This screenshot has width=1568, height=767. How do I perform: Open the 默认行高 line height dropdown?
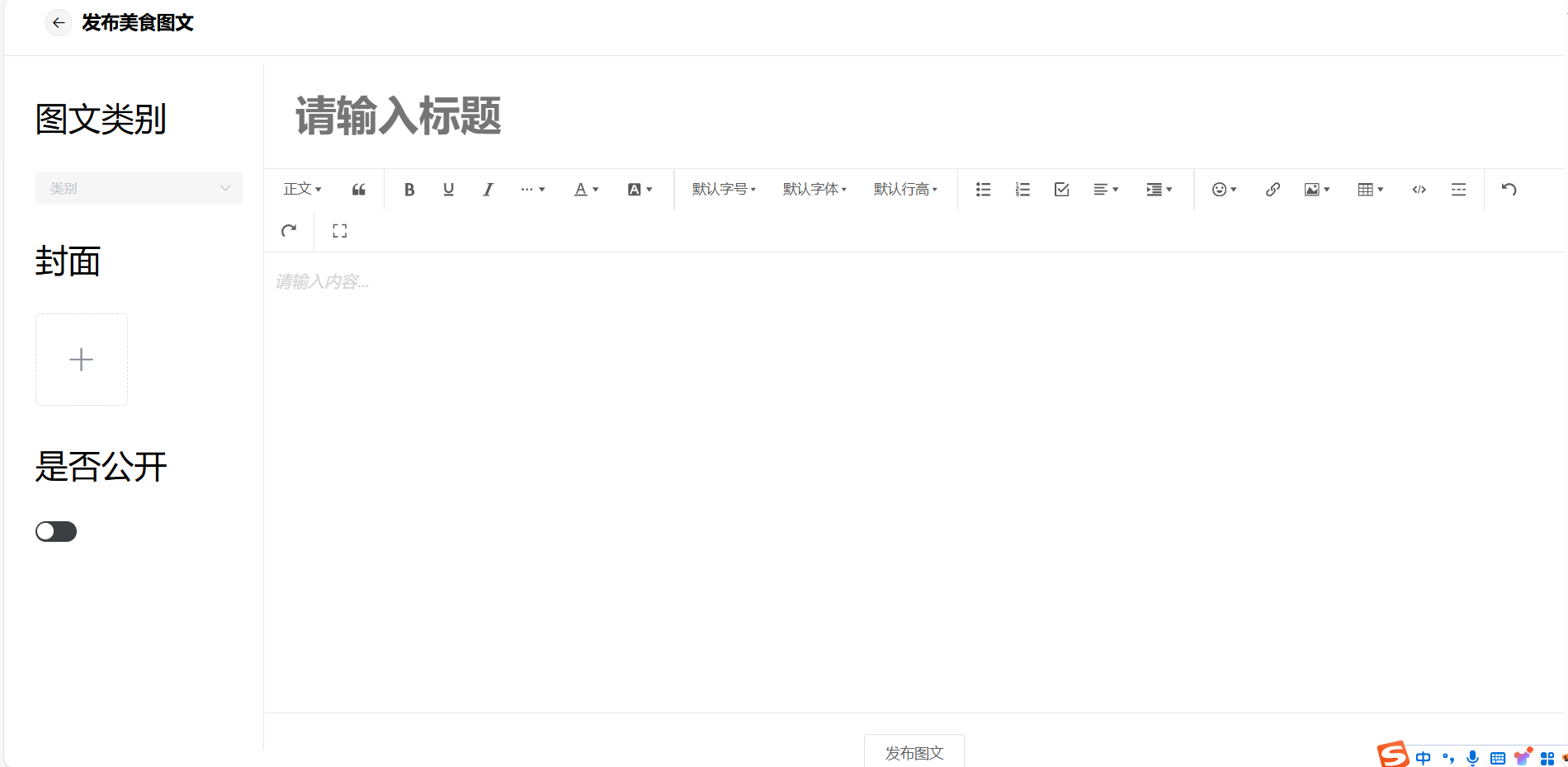(905, 190)
